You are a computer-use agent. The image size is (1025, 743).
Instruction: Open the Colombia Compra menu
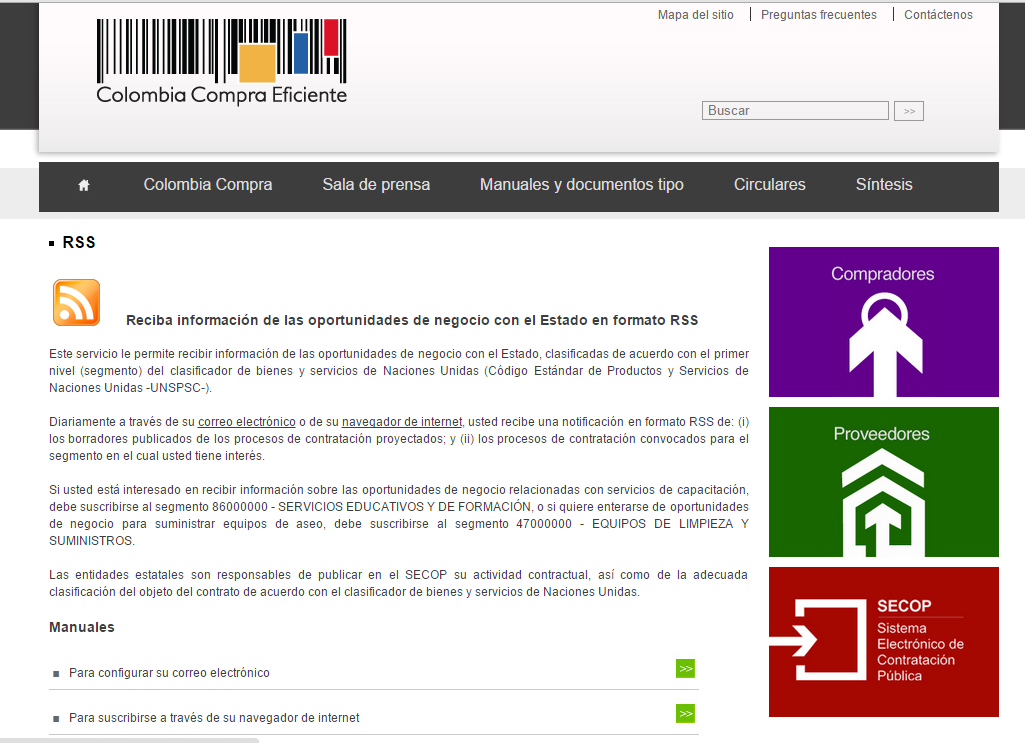[208, 185]
